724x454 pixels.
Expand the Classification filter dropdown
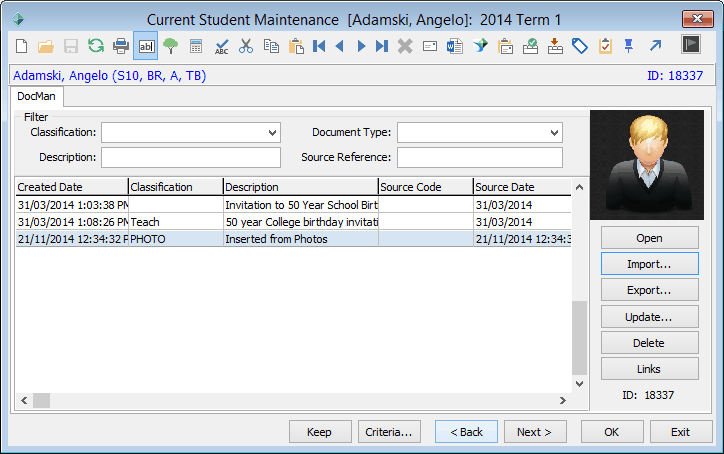[x=272, y=133]
